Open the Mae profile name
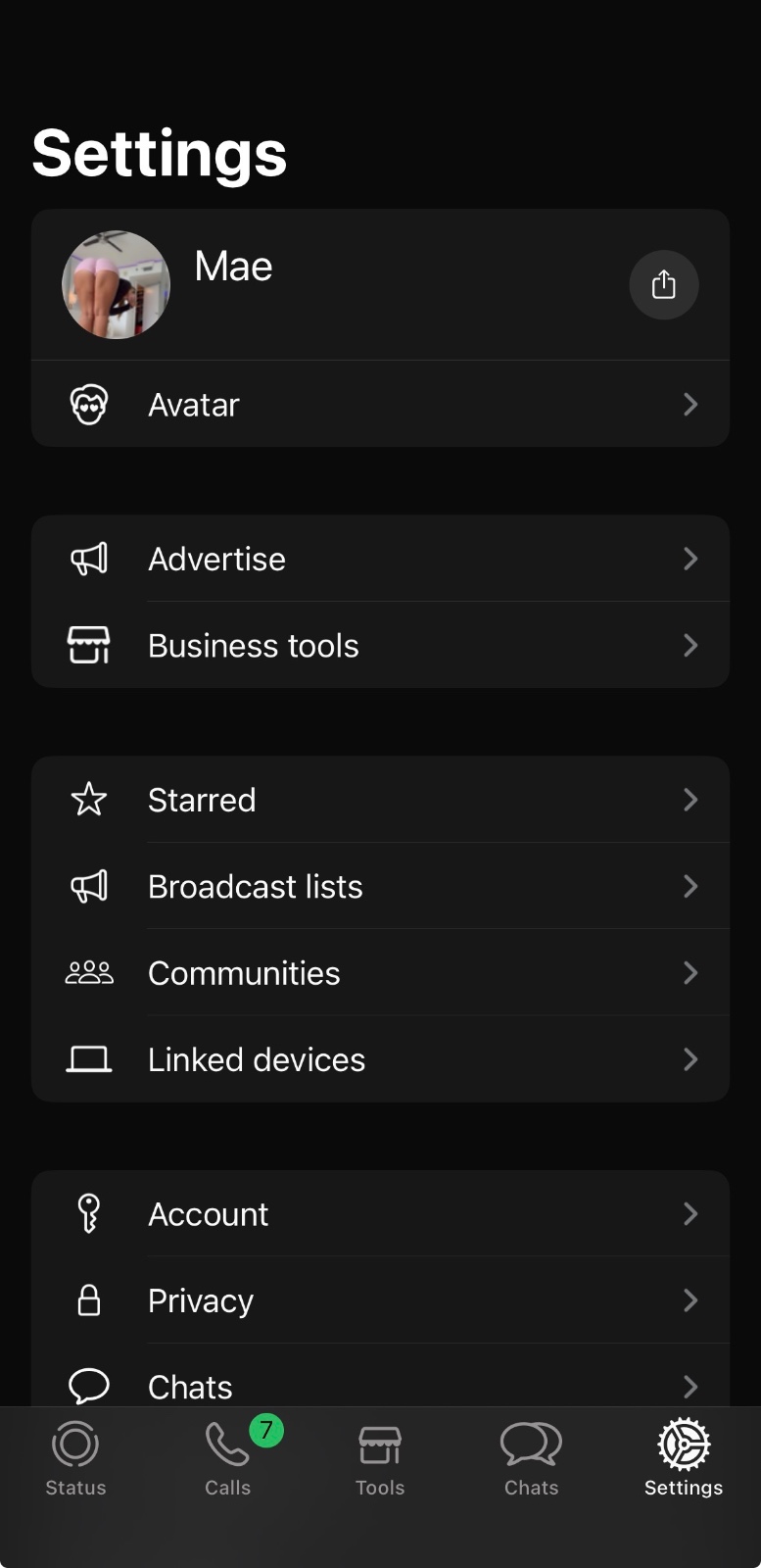This screenshot has height=1568, width=761. [233, 267]
